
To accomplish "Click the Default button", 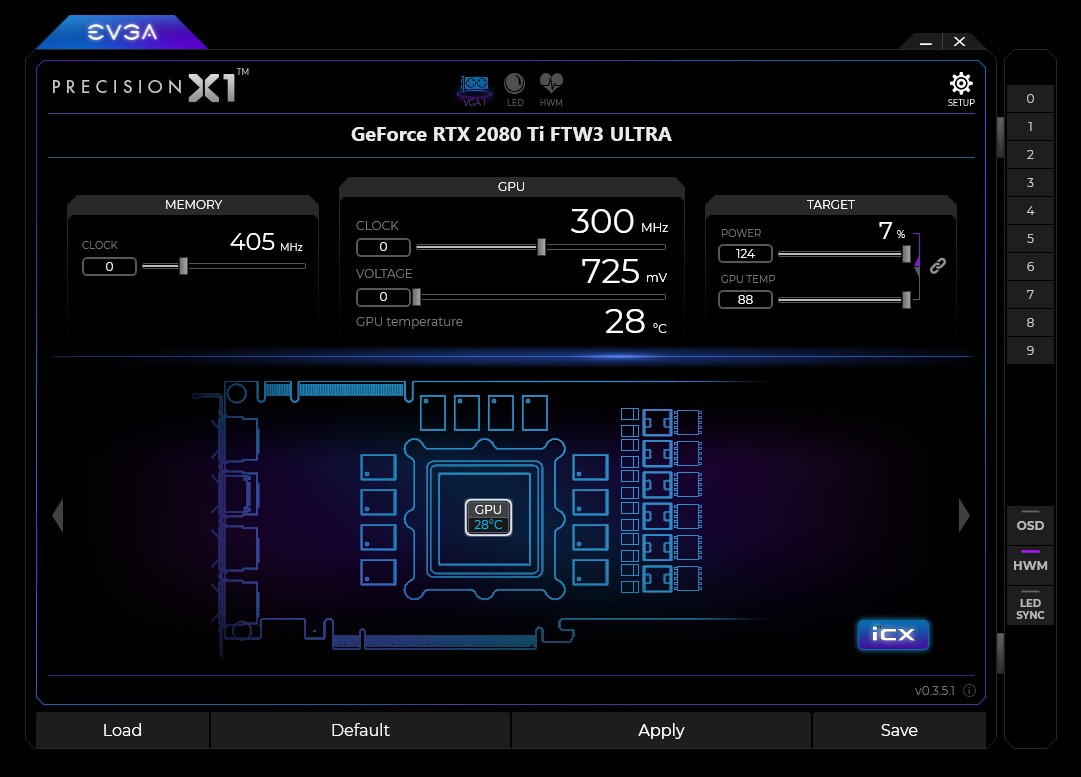I will (x=360, y=730).
